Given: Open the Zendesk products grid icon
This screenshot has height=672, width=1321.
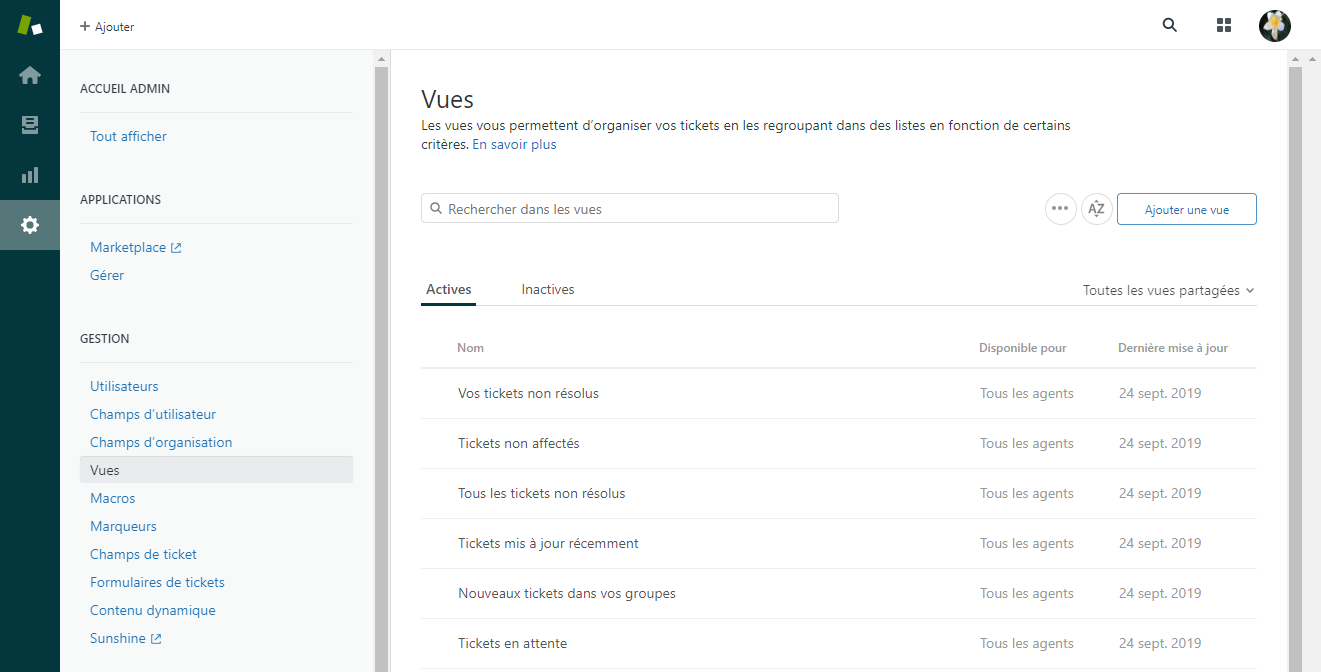Looking at the screenshot, I should (x=1223, y=26).
